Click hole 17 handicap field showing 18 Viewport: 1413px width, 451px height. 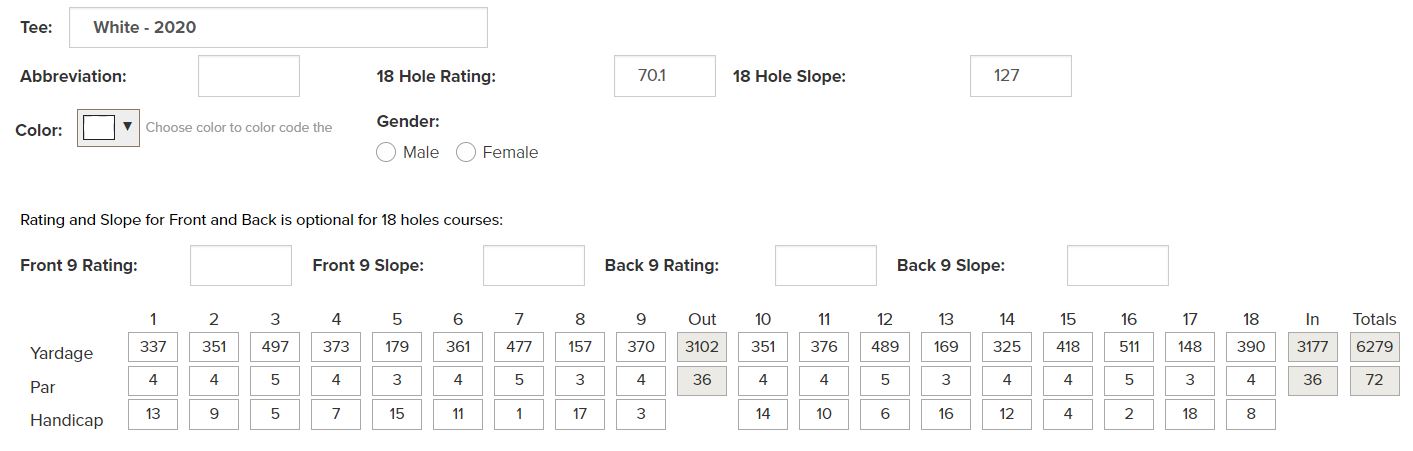pyautogui.click(x=1190, y=414)
